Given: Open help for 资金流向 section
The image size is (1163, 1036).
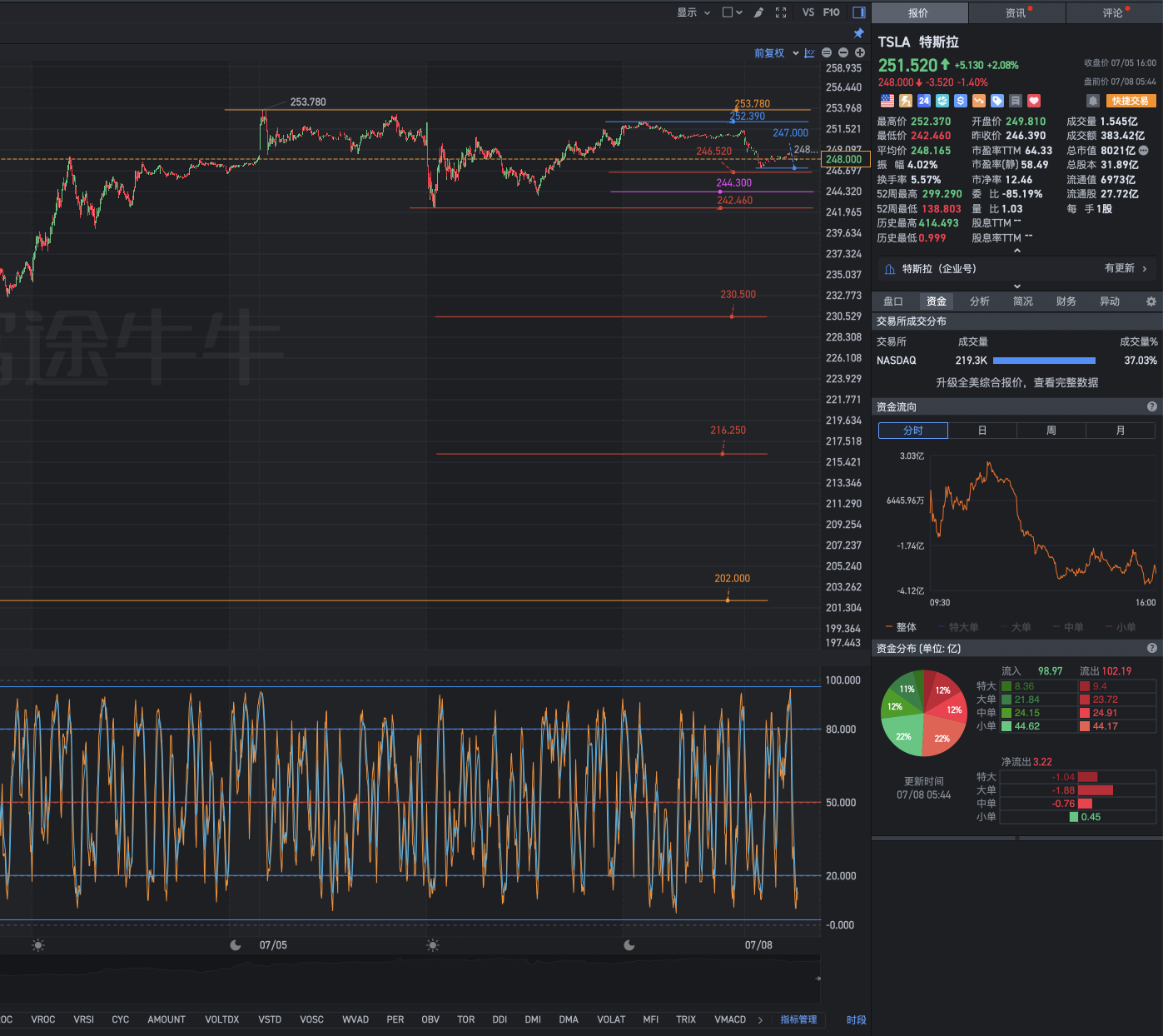Looking at the screenshot, I should pyautogui.click(x=1152, y=406).
